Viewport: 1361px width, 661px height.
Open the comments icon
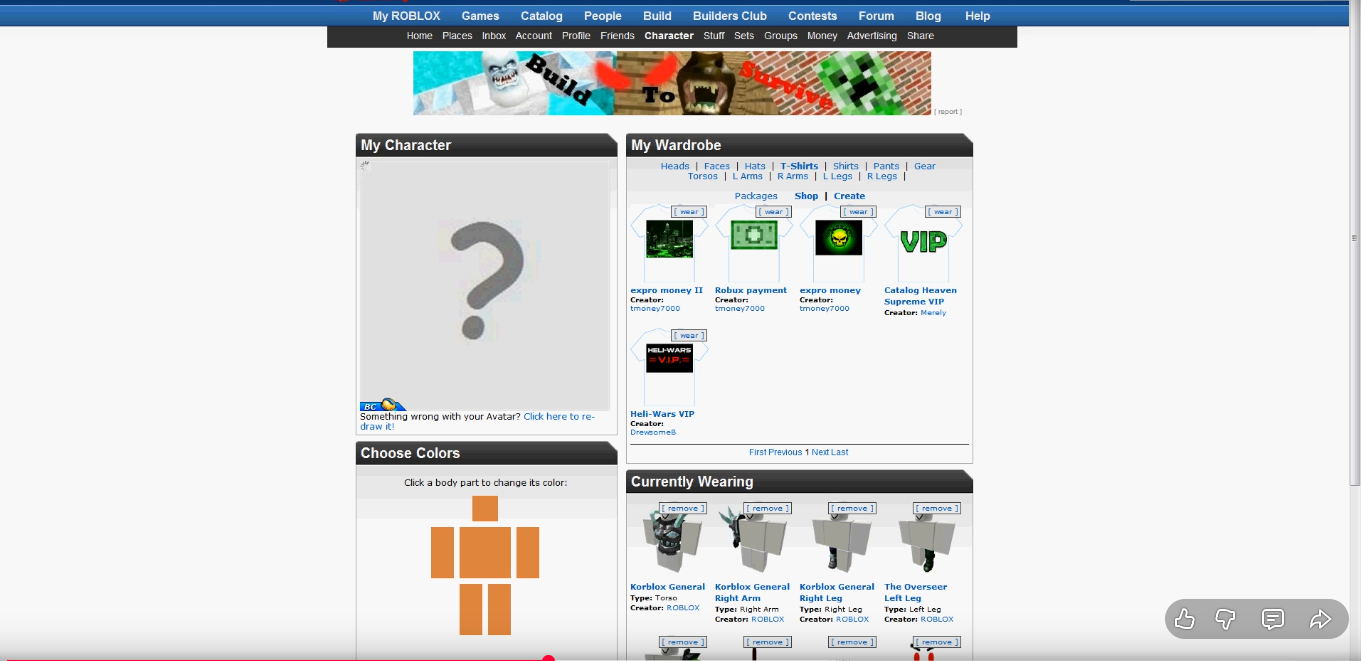(1272, 619)
